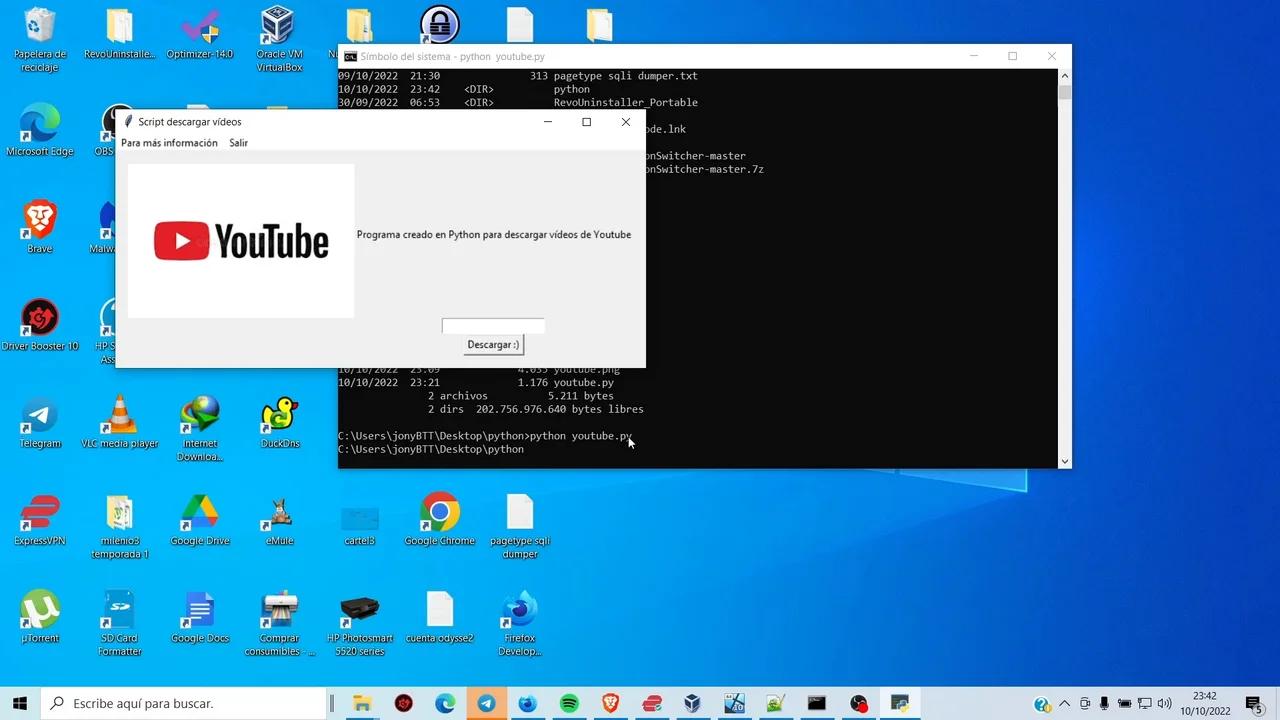Click the video URL input field
This screenshot has height=720, width=1280.
click(492, 325)
